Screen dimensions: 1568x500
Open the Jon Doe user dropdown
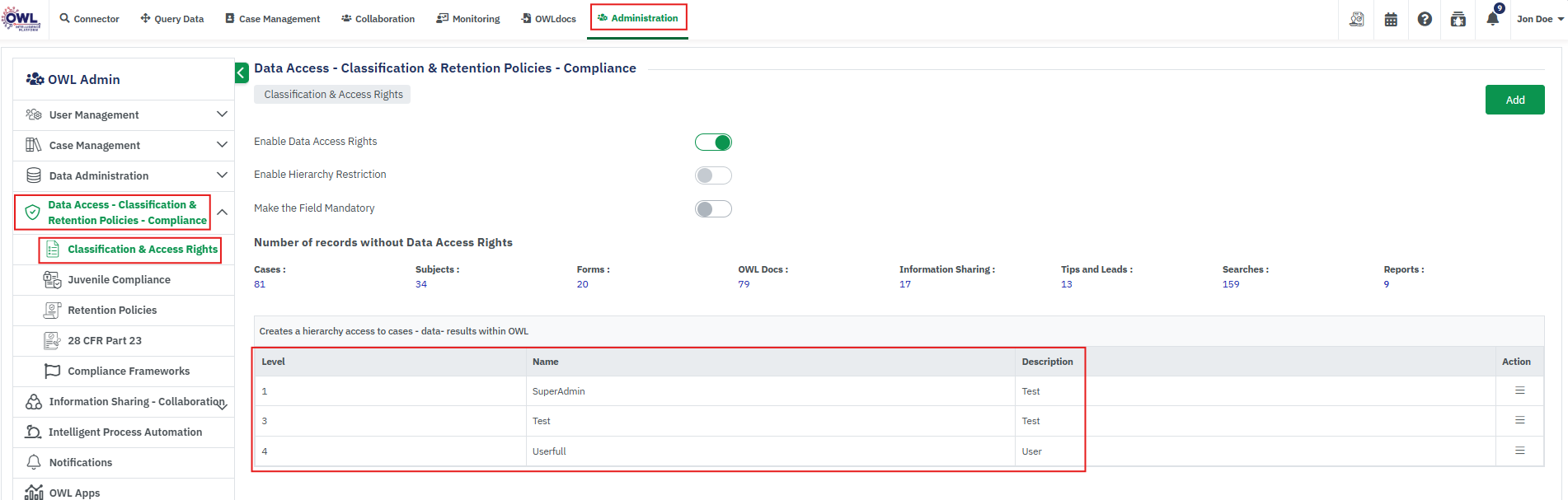pyautogui.click(x=1539, y=19)
